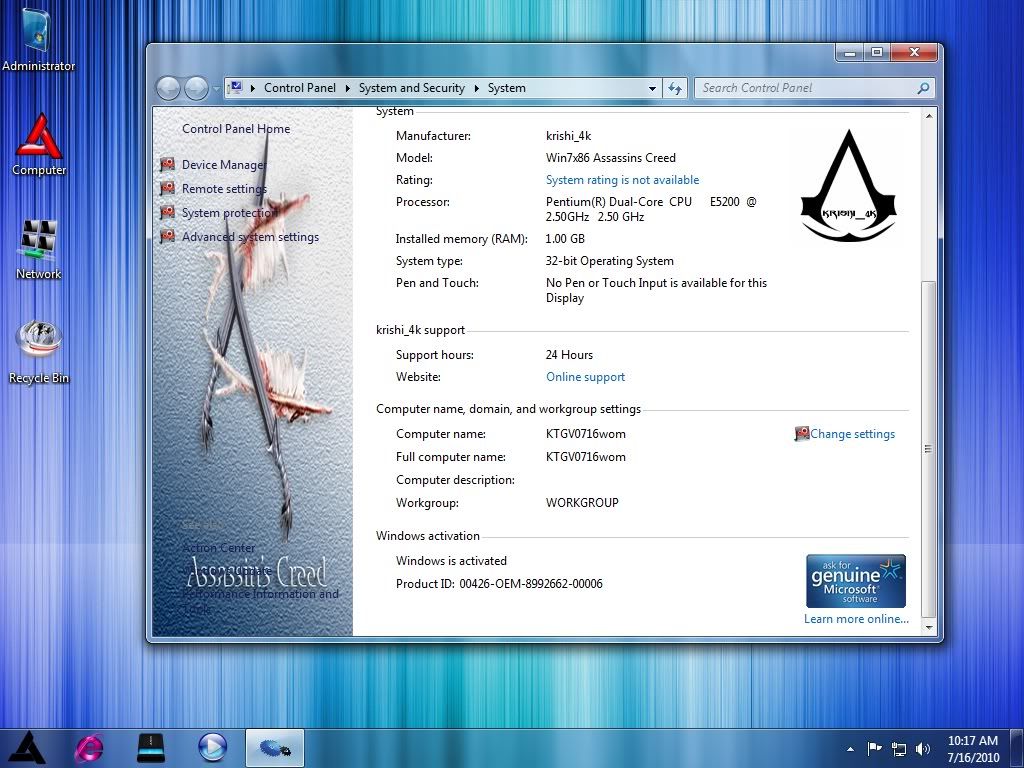This screenshot has width=1024, height=768.
Task: Open the clock showing 10:17 AM
Action: pos(972,749)
